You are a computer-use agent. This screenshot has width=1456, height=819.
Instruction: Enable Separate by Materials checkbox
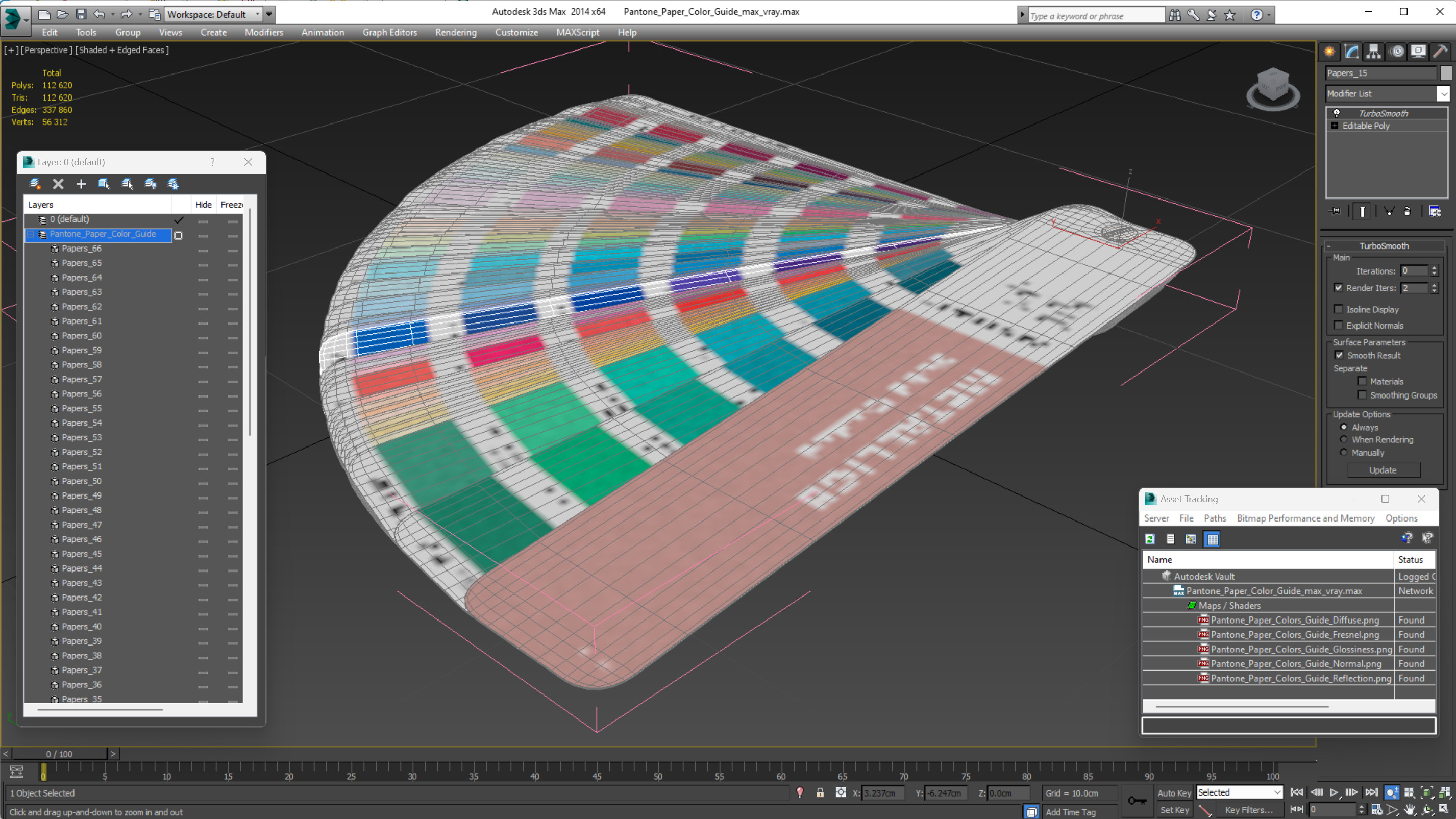coord(1362,381)
